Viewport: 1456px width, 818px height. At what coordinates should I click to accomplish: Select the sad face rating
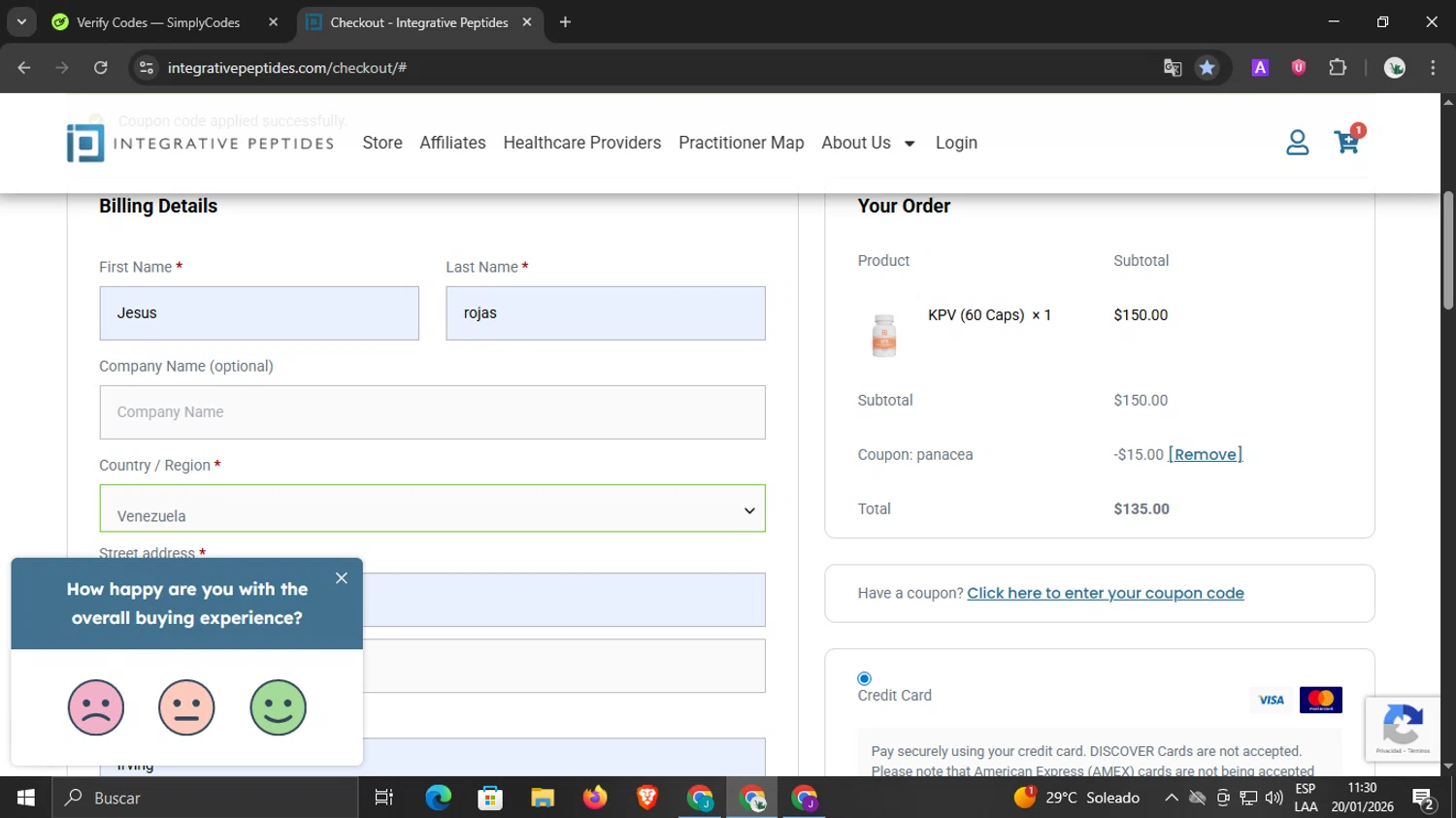96,707
